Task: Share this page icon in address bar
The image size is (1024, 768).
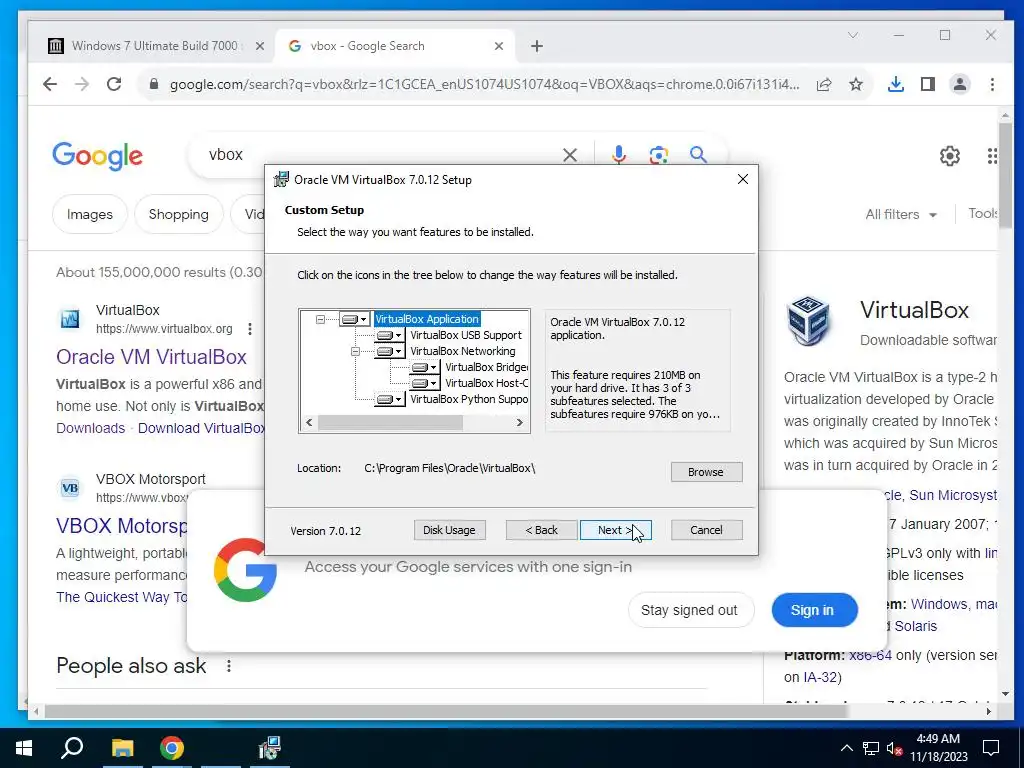Action: [x=824, y=84]
